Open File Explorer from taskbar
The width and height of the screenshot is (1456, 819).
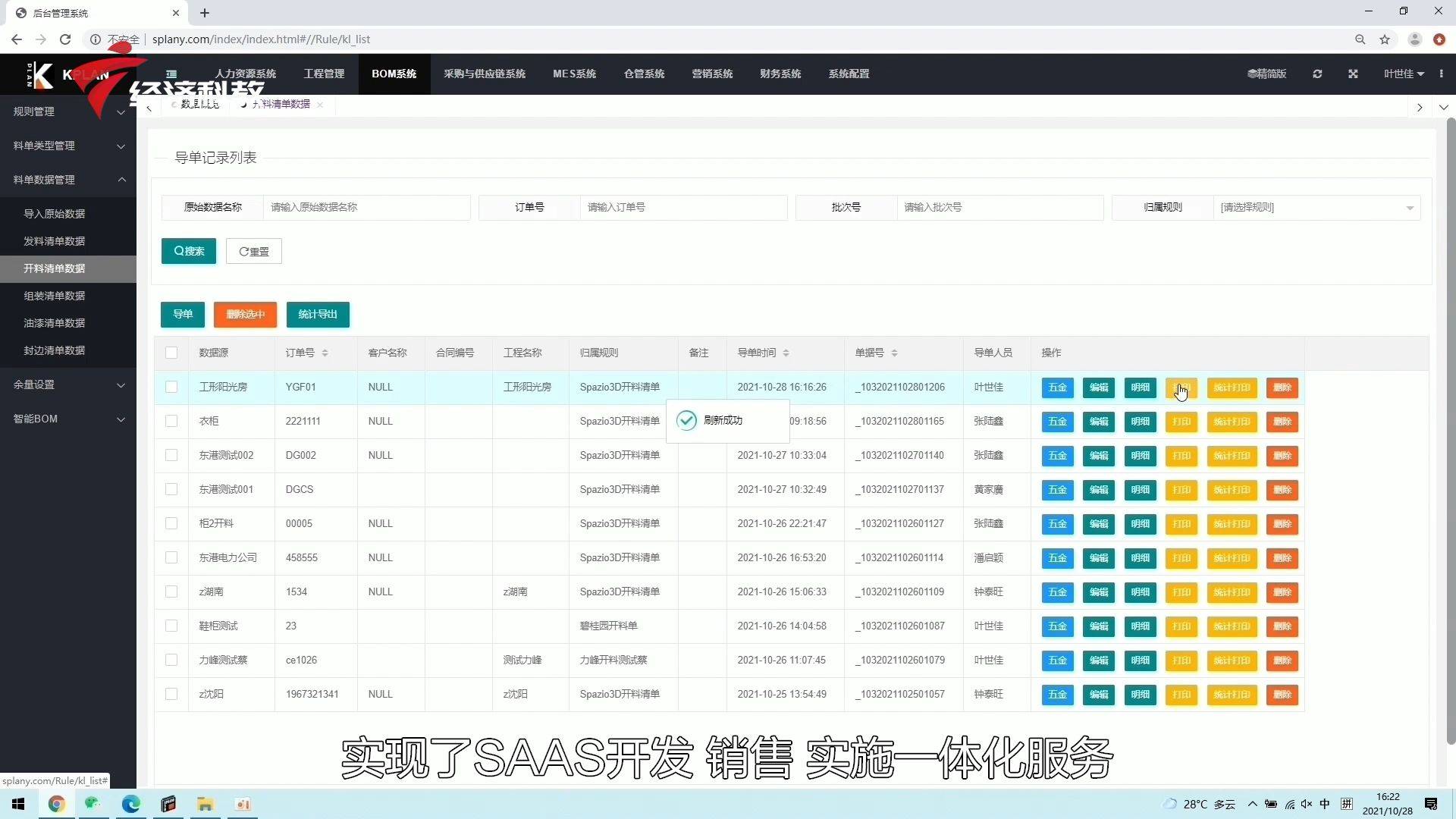(x=206, y=804)
